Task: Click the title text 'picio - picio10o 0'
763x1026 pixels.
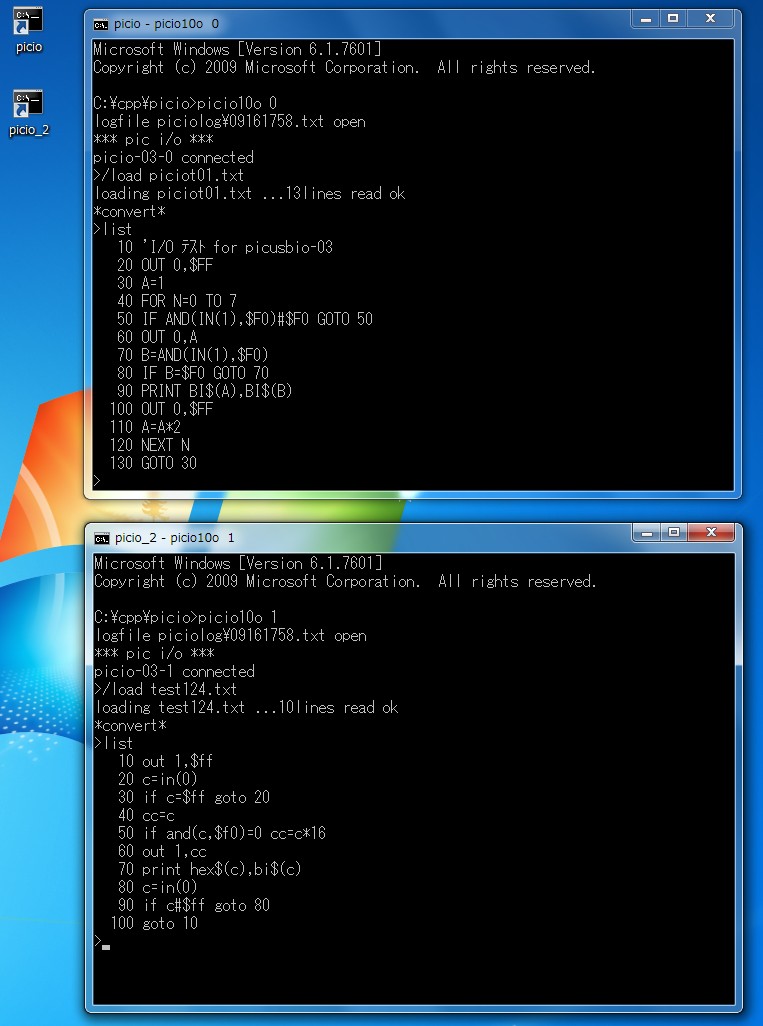Action: [x=166, y=24]
